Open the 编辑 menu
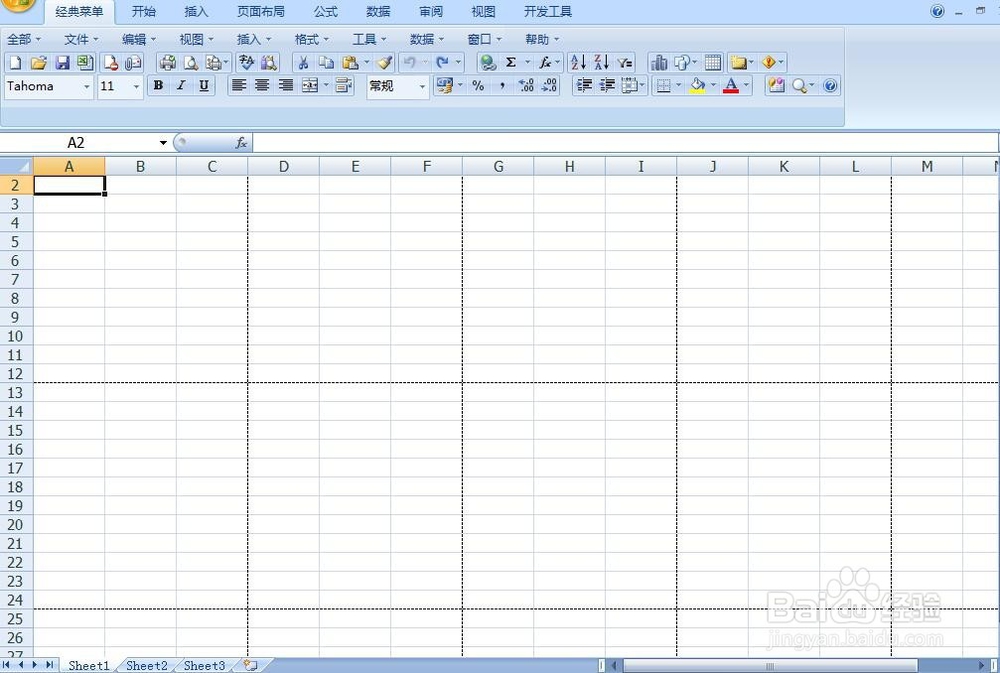1000x673 pixels. [138, 40]
